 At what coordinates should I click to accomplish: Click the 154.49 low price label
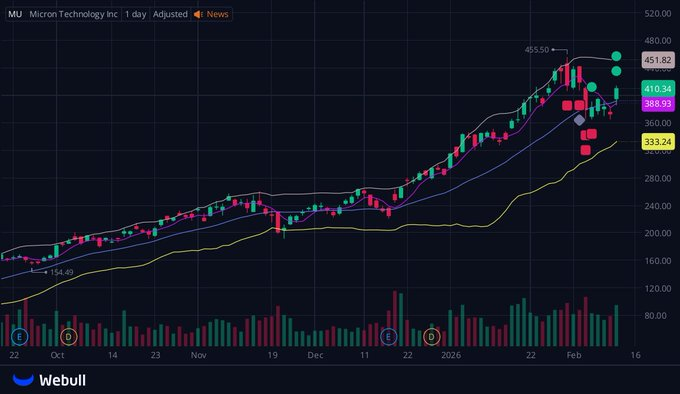tap(62, 272)
